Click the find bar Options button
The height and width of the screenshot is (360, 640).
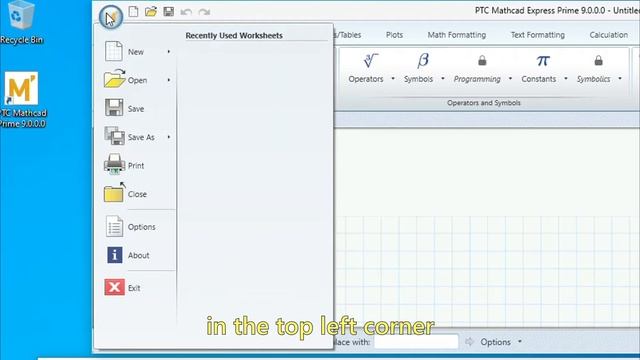click(495, 342)
